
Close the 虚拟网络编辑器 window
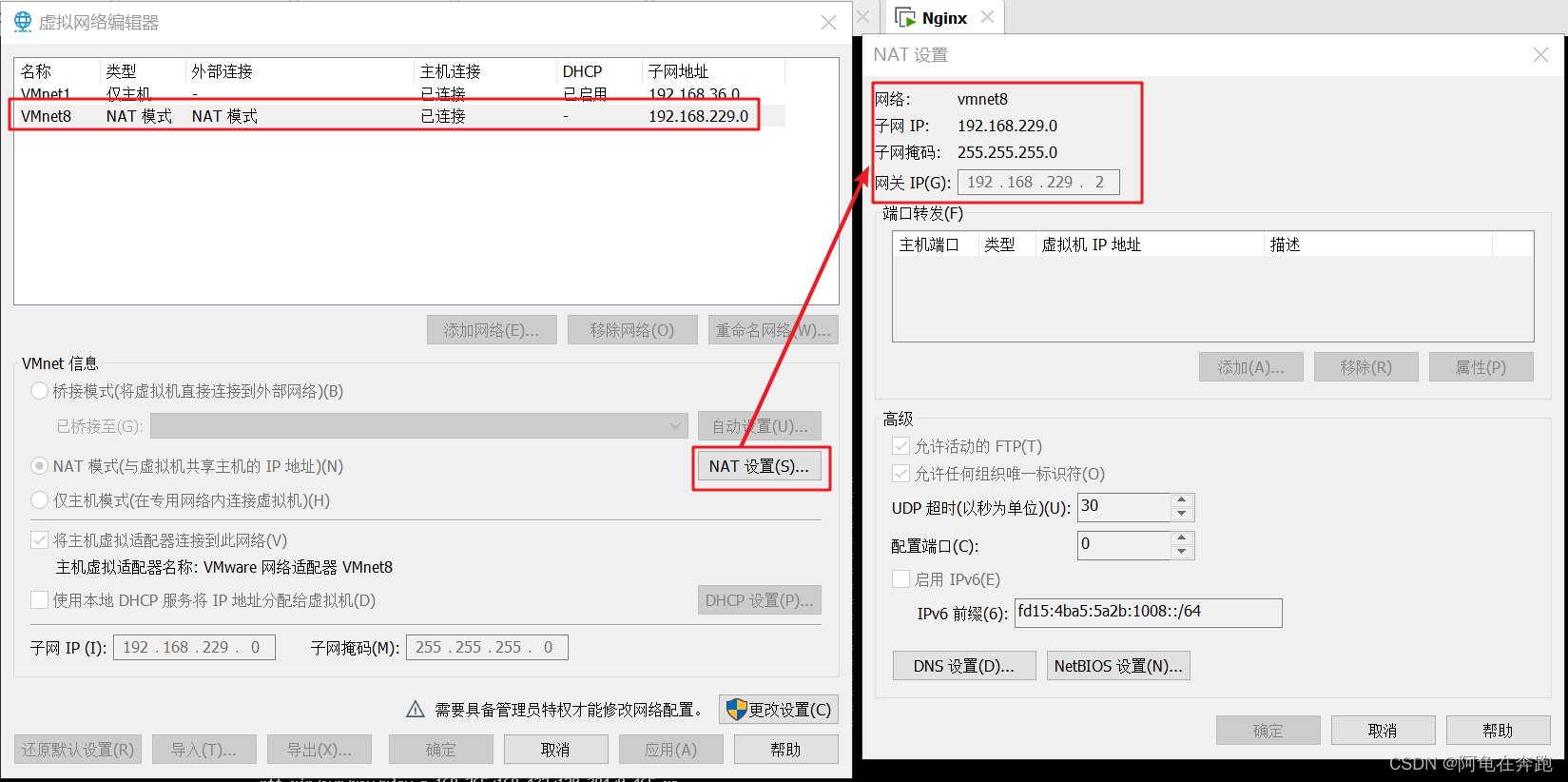pos(828,22)
